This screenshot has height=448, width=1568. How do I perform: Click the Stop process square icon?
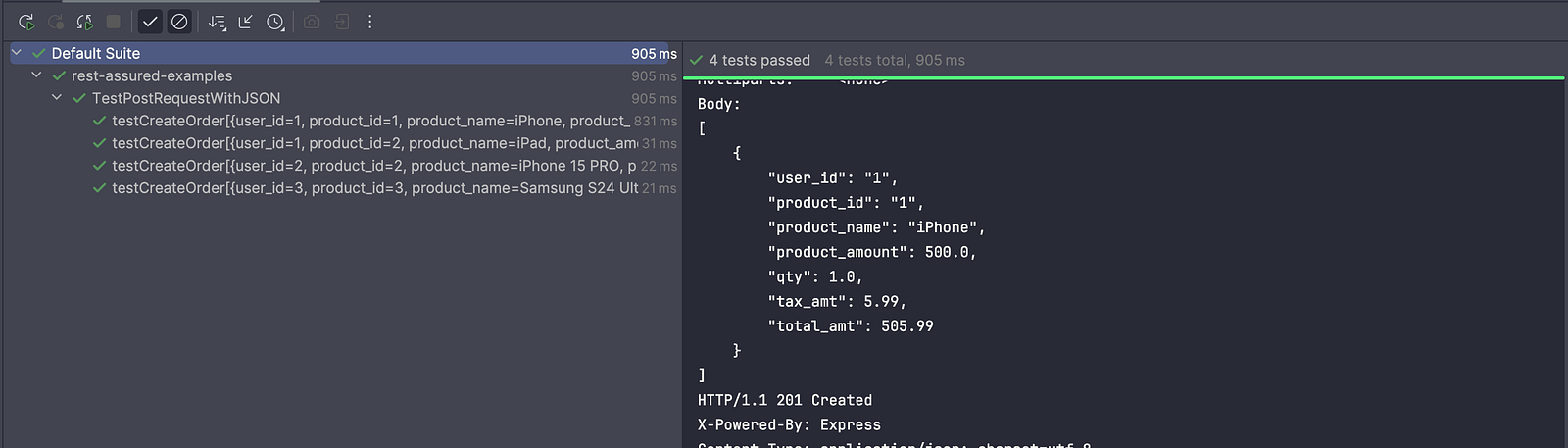tap(114, 22)
